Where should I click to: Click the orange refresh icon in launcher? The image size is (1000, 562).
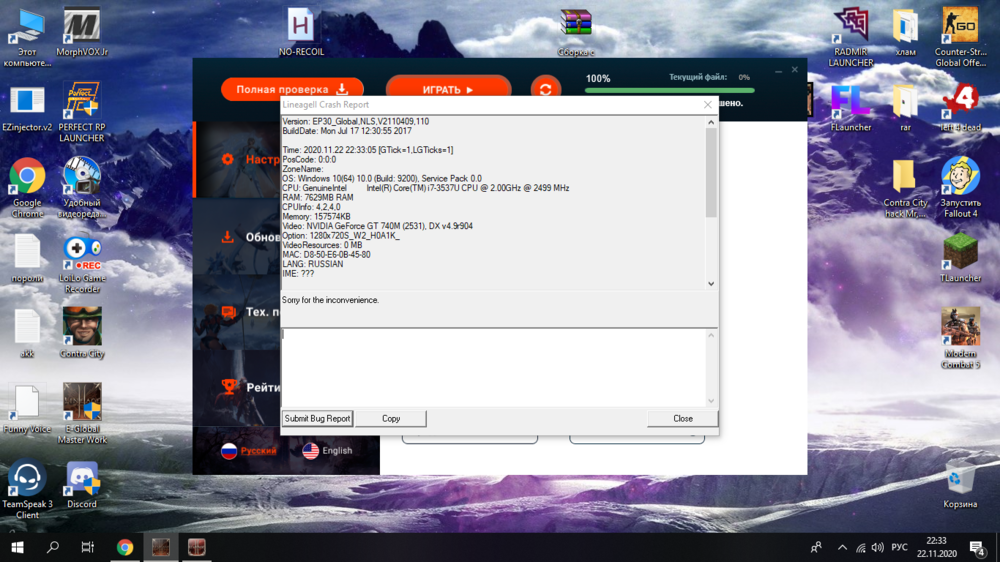[545, 90]
